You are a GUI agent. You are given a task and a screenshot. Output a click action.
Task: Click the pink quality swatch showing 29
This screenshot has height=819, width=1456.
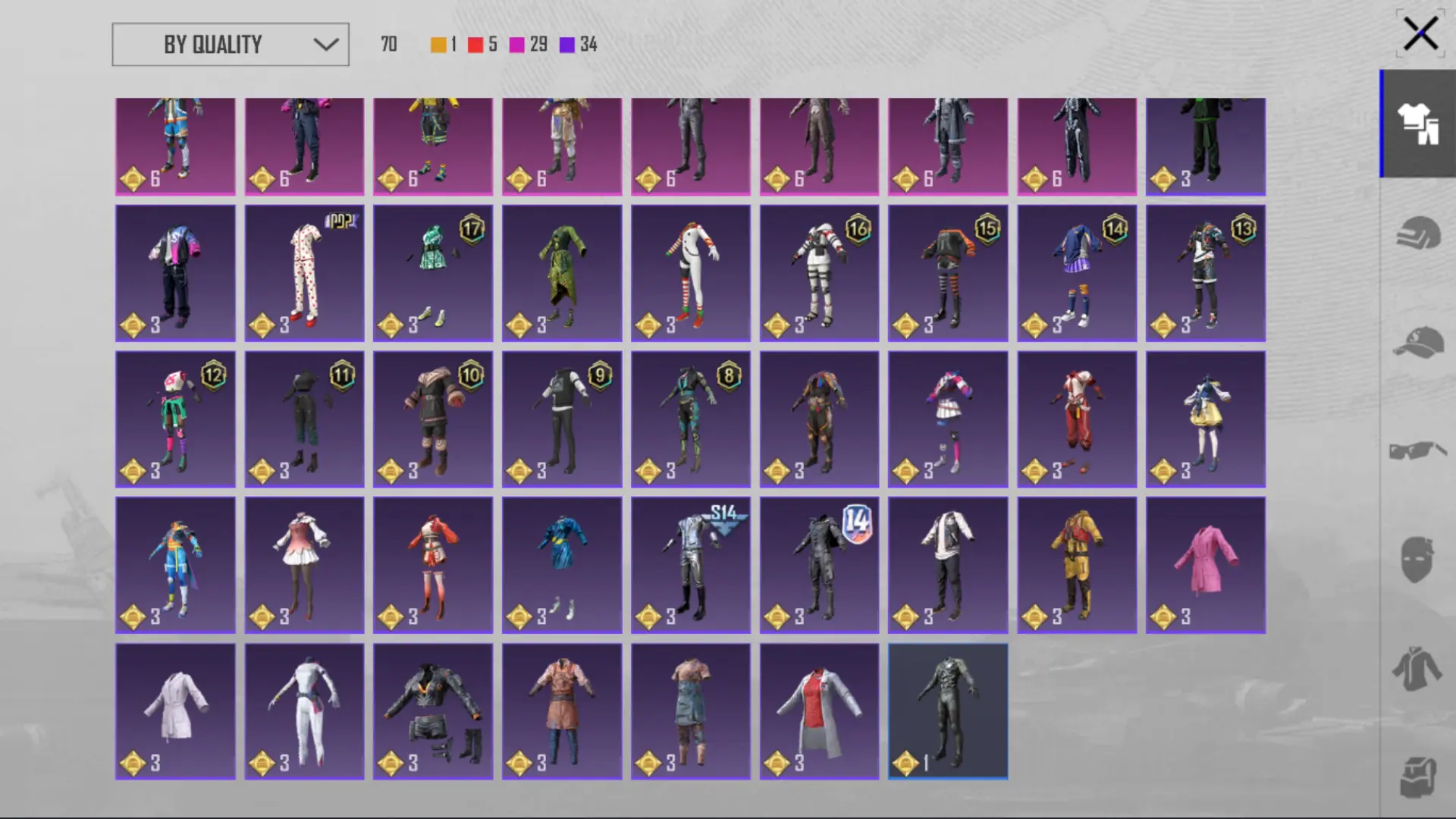coord(517,45)
